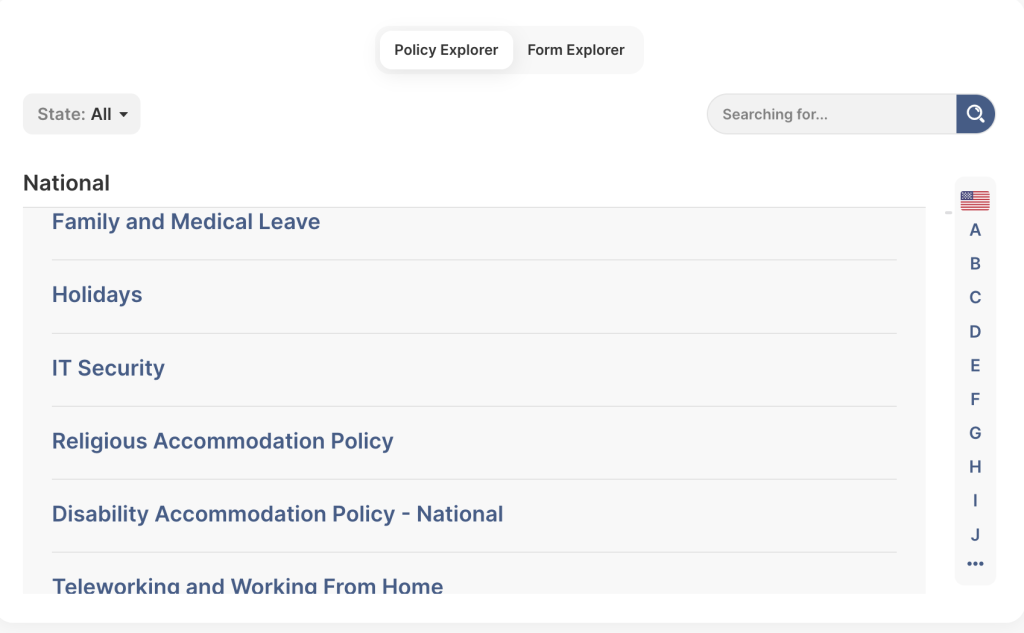
Task: Open the three-dots more letters icon
Action: tap(975, 564)
